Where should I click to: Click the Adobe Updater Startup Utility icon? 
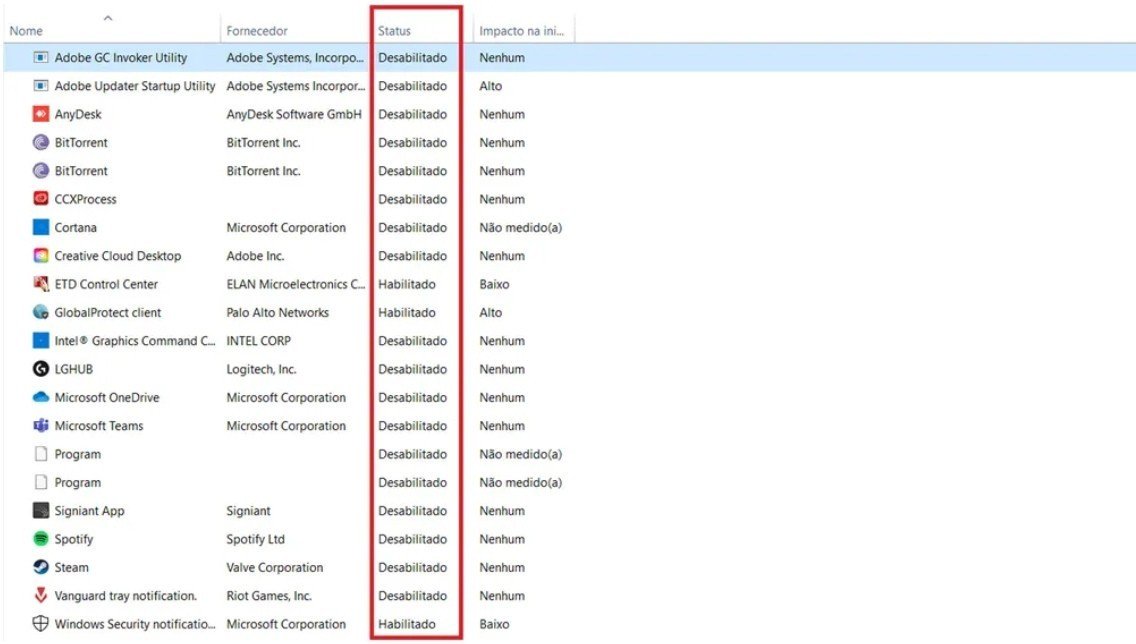pyautogui.click(x=41, y=85)
